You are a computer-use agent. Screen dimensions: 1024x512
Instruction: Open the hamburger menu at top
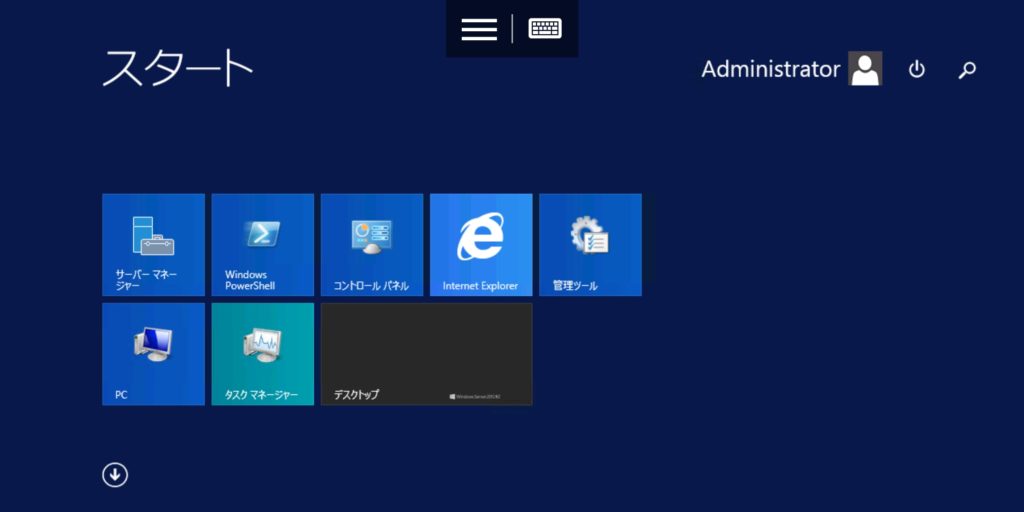(479, 29)
